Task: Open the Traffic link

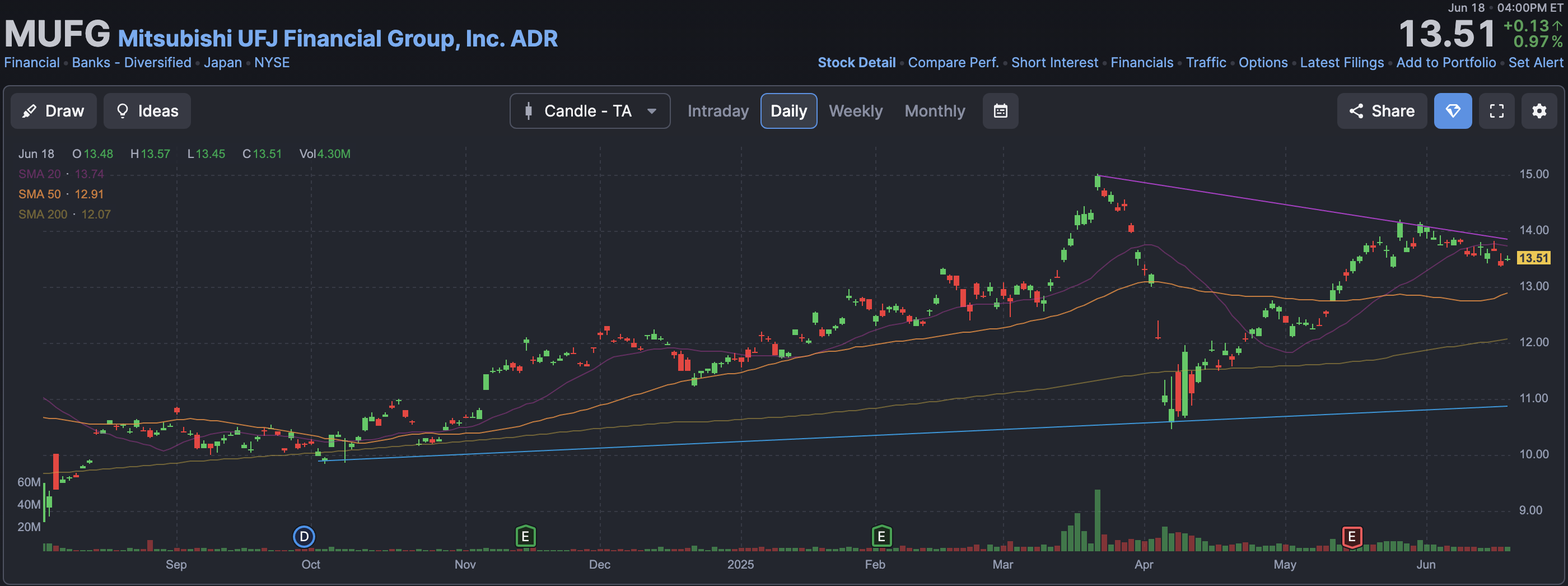Action: tap(1206, 63)
